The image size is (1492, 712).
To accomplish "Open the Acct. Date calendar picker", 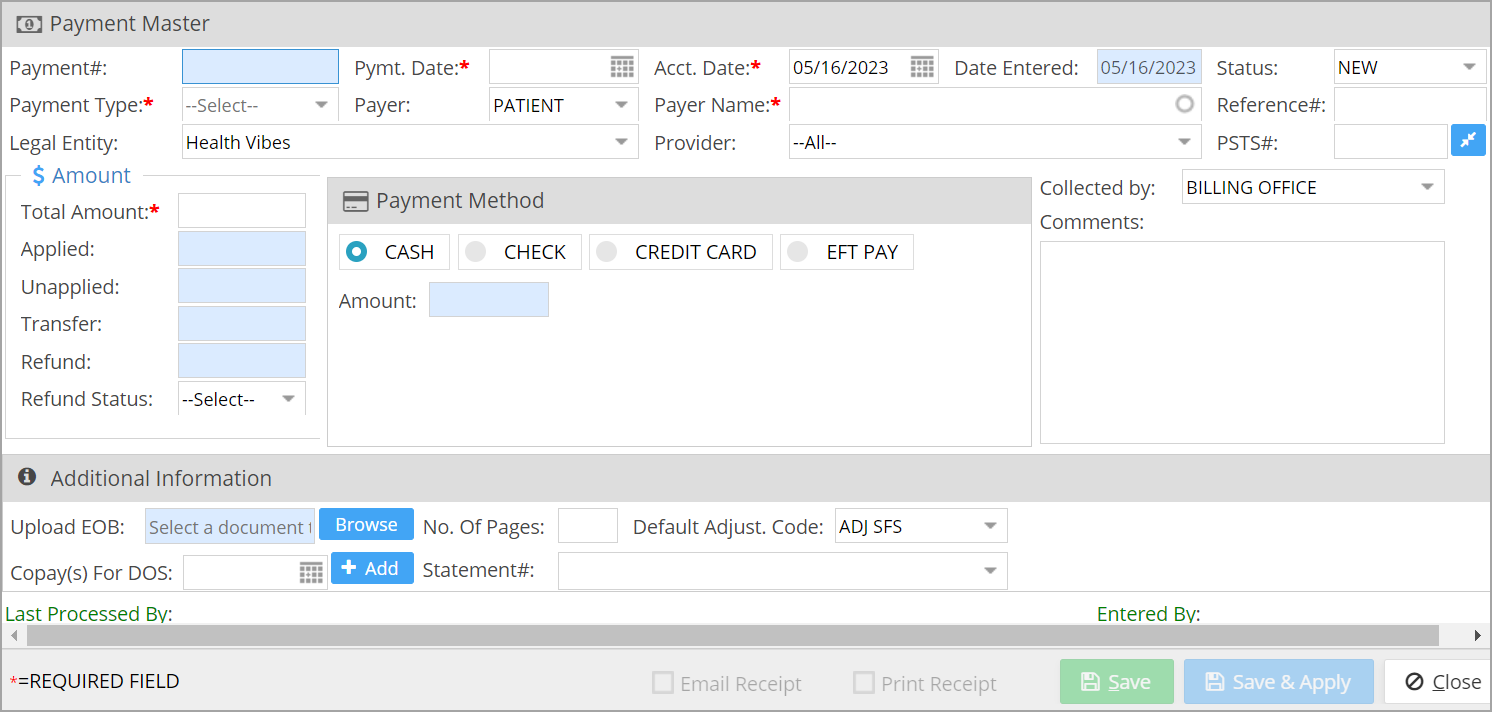I will [x=922, y=67].
